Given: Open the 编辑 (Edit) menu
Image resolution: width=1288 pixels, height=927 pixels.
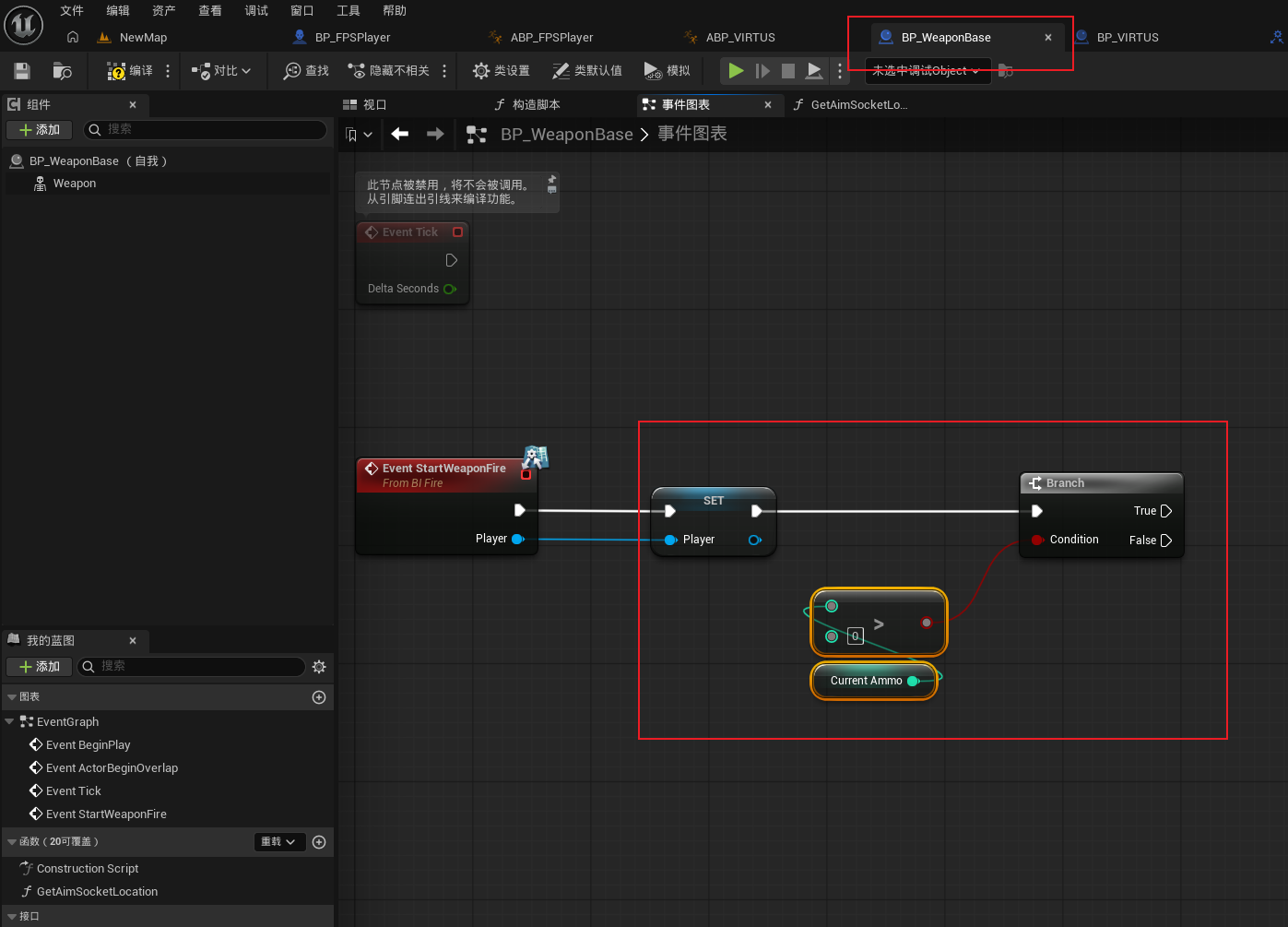Looking at the screenshot, I should [x=118, y=11].
